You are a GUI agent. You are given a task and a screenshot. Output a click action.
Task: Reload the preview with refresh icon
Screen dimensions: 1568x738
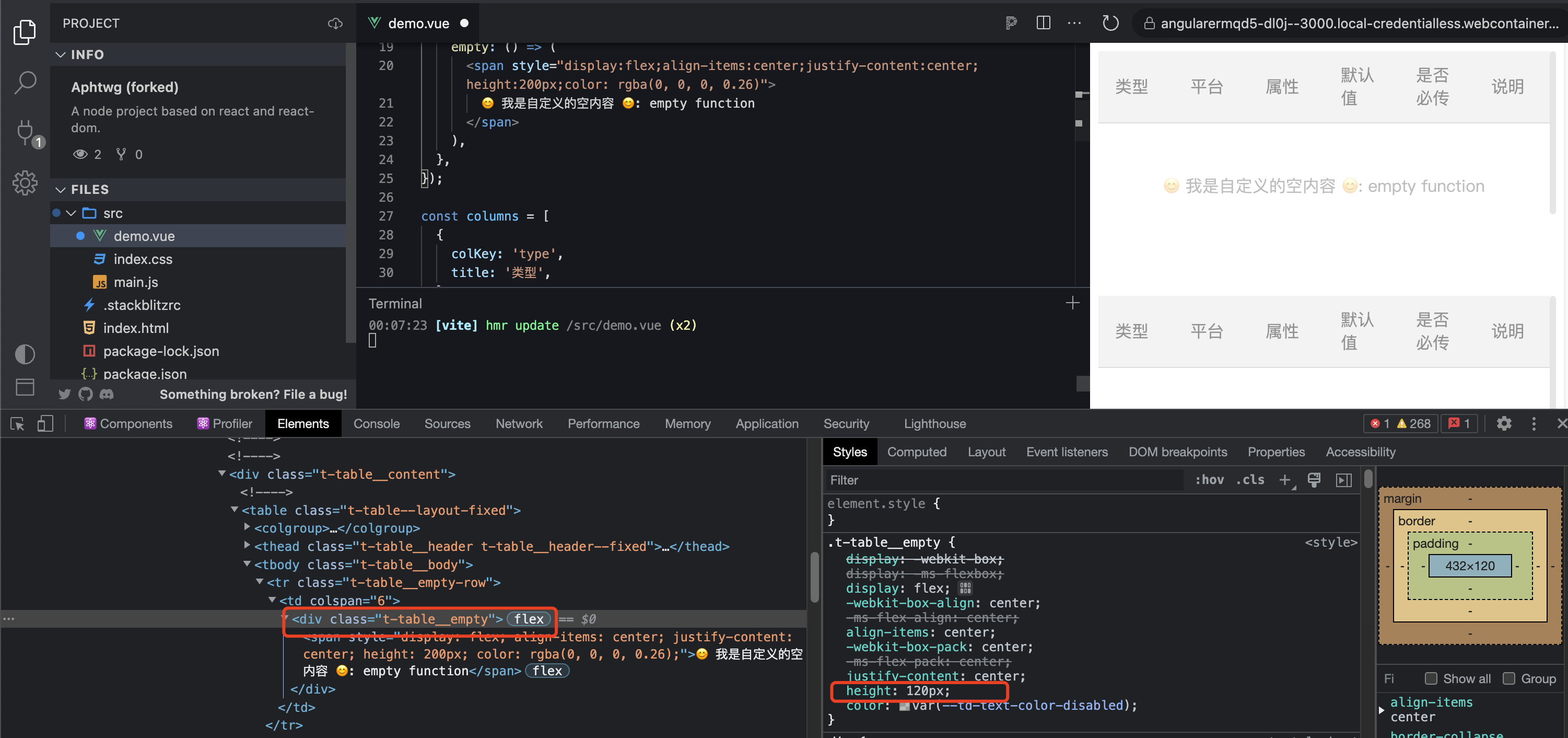(x=1110, y=23)
